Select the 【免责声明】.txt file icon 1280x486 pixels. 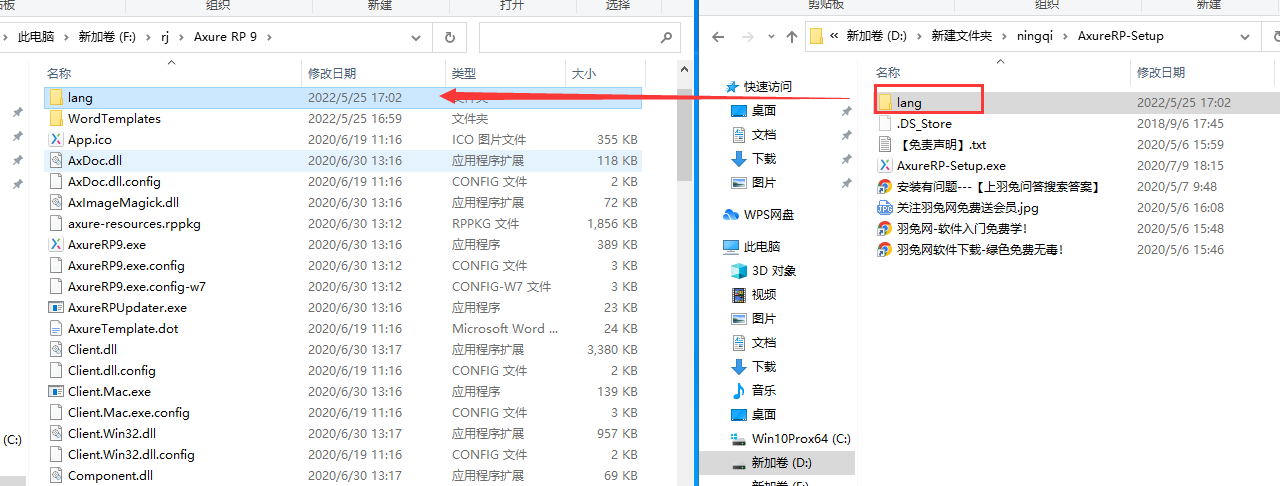884,145
